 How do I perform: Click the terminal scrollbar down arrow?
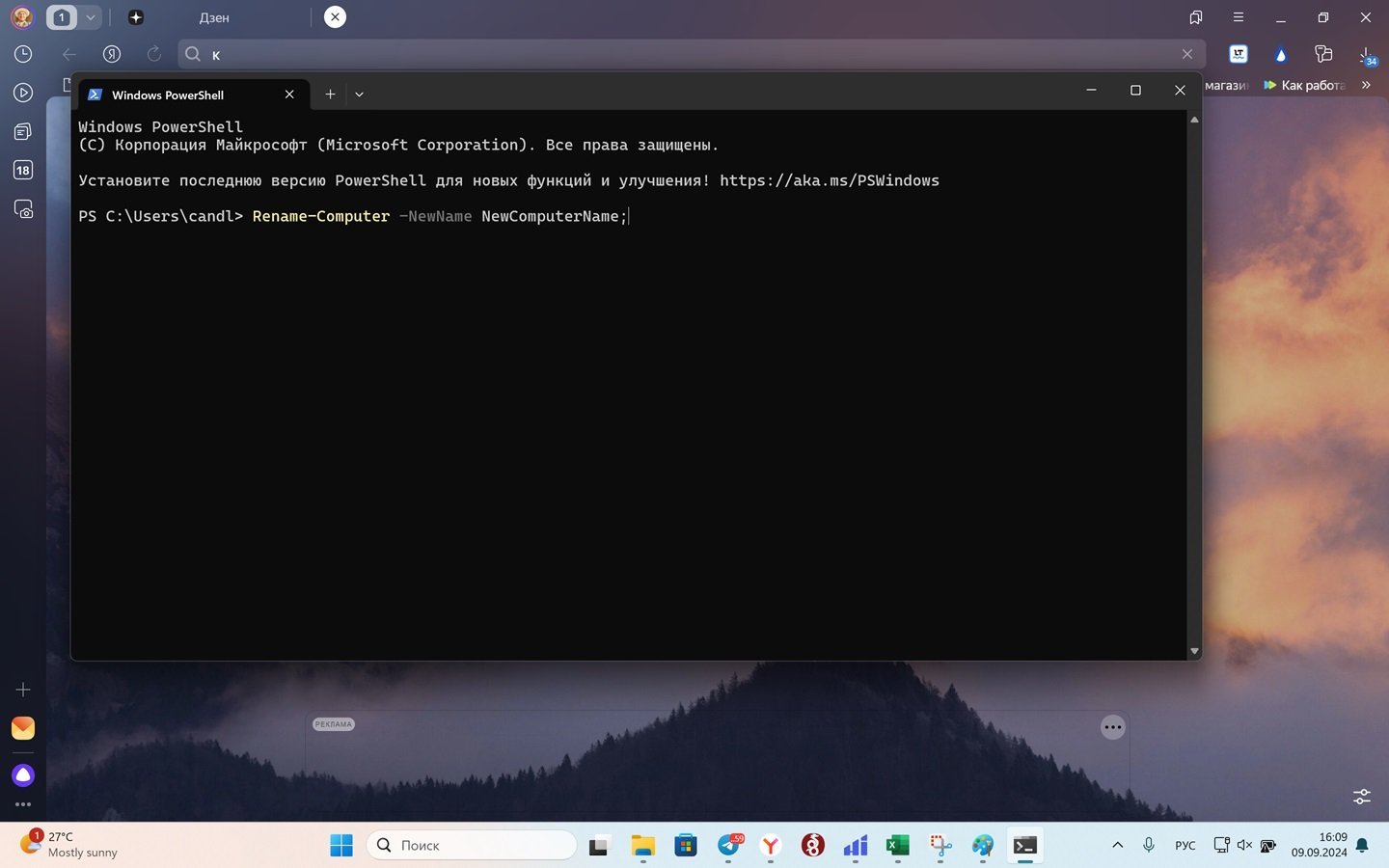coord(1194,651)
